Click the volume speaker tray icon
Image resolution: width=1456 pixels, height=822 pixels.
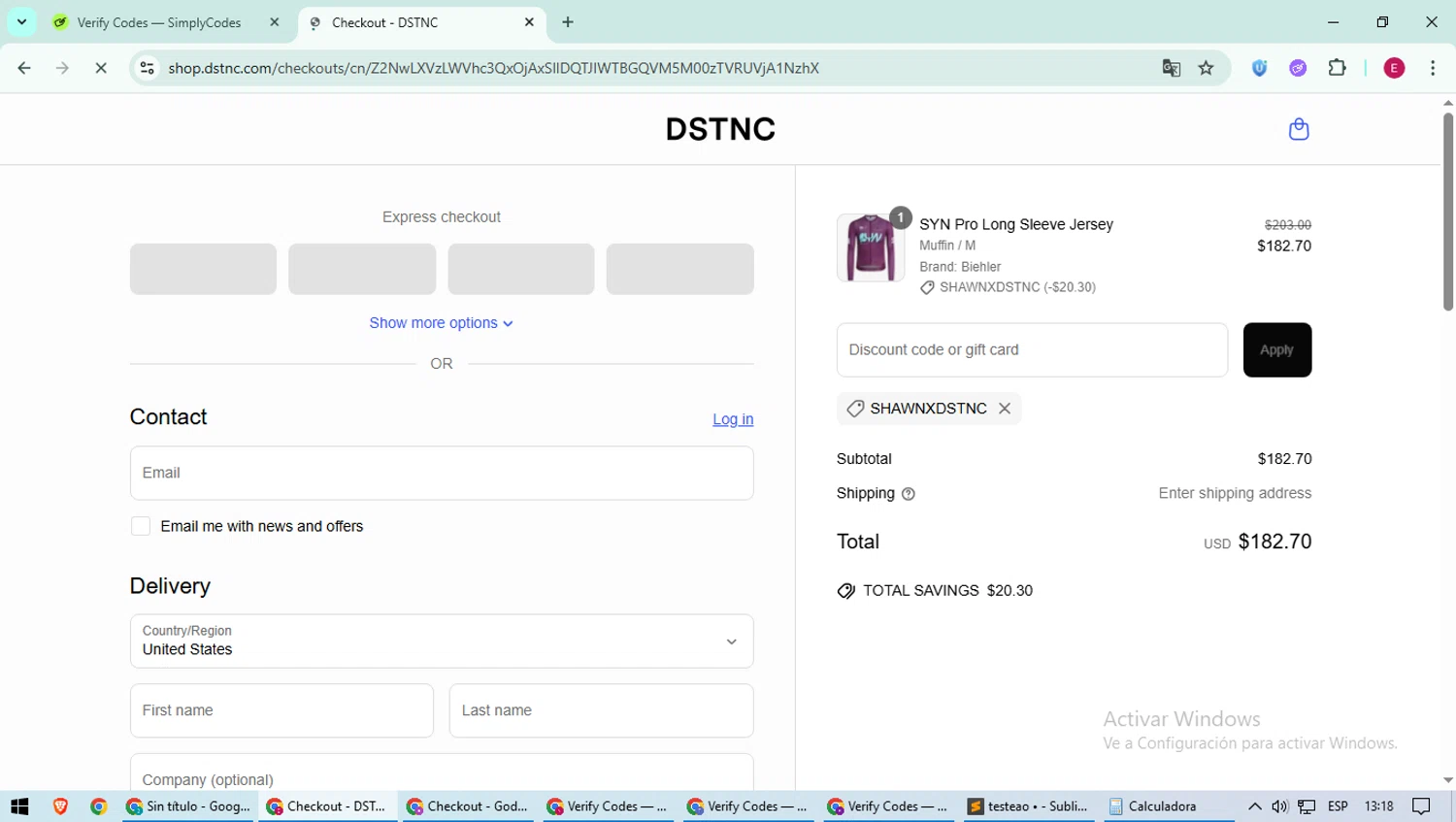coord(1280,806)
